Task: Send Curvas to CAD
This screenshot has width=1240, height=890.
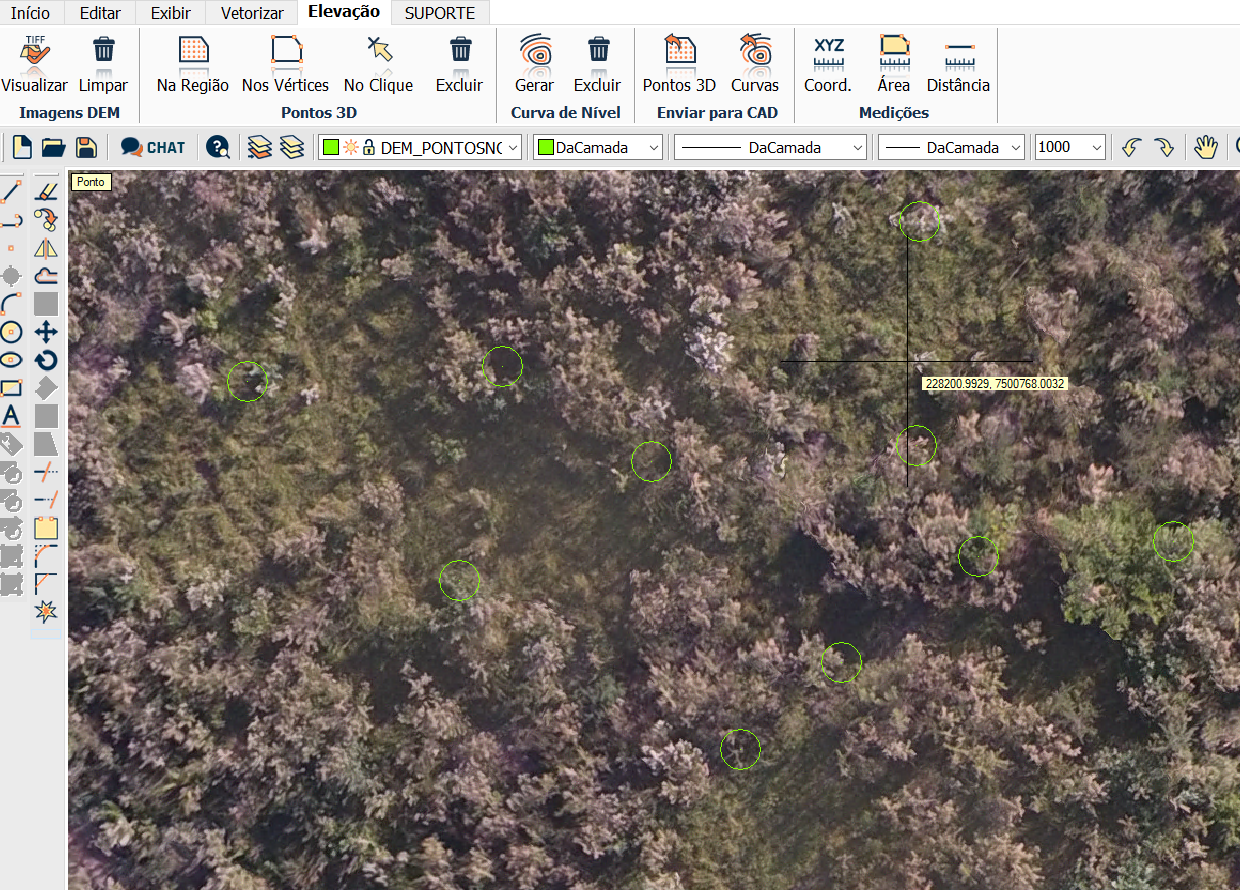Action: tap(754, 63)
